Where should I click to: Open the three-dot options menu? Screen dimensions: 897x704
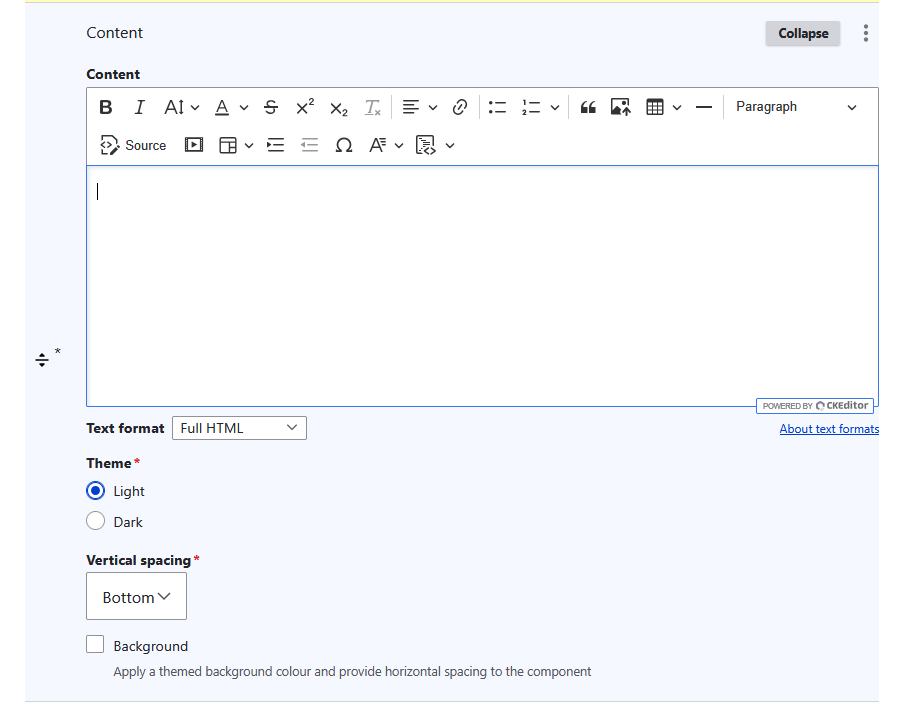866,33
